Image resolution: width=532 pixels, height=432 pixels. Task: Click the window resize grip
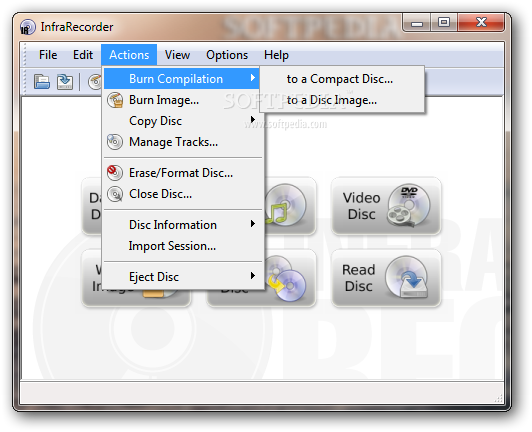[x=498, y=398]
